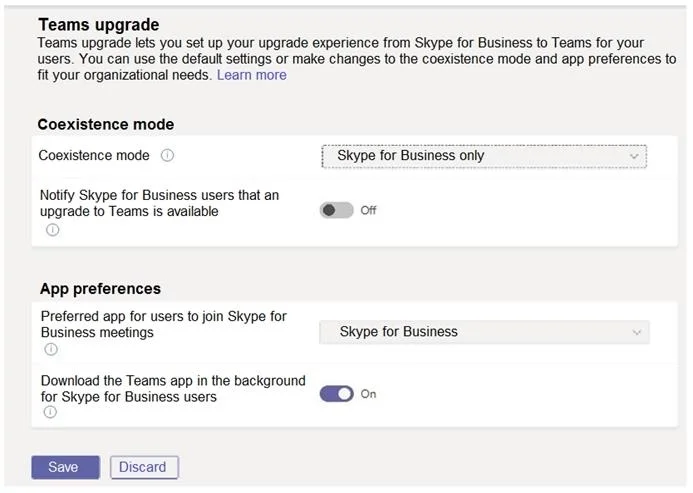Open the Learn more link
The width and height of the screenshot is (693, 493).
point(251,75)
